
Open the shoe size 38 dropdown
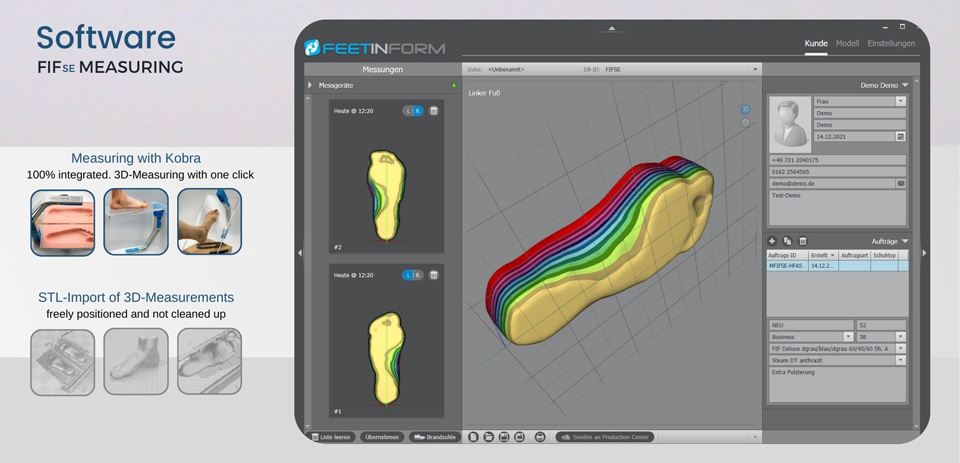pos(900,337)
